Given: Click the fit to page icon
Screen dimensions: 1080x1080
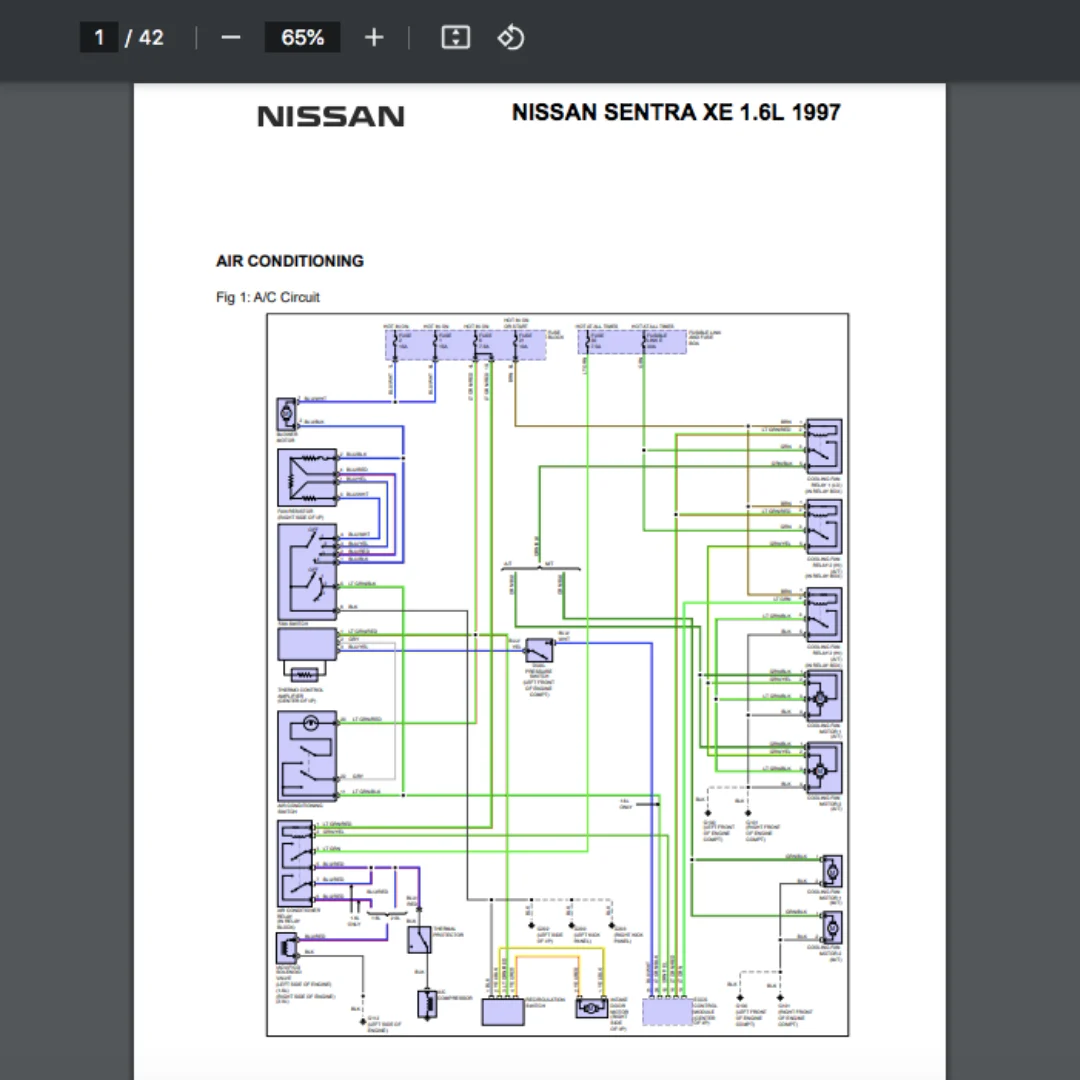Looking at the screenshot, I should click(455, 37).
